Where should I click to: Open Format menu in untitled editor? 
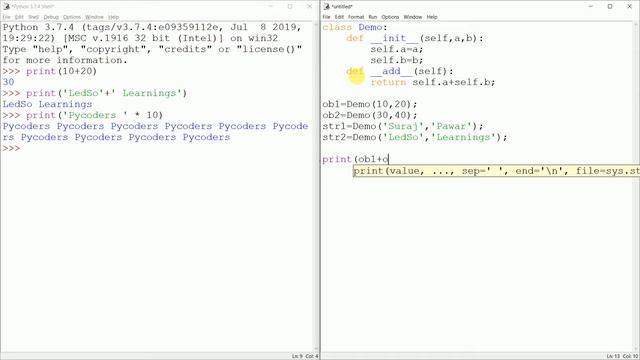pyautogui.click(x=356, y=17)
